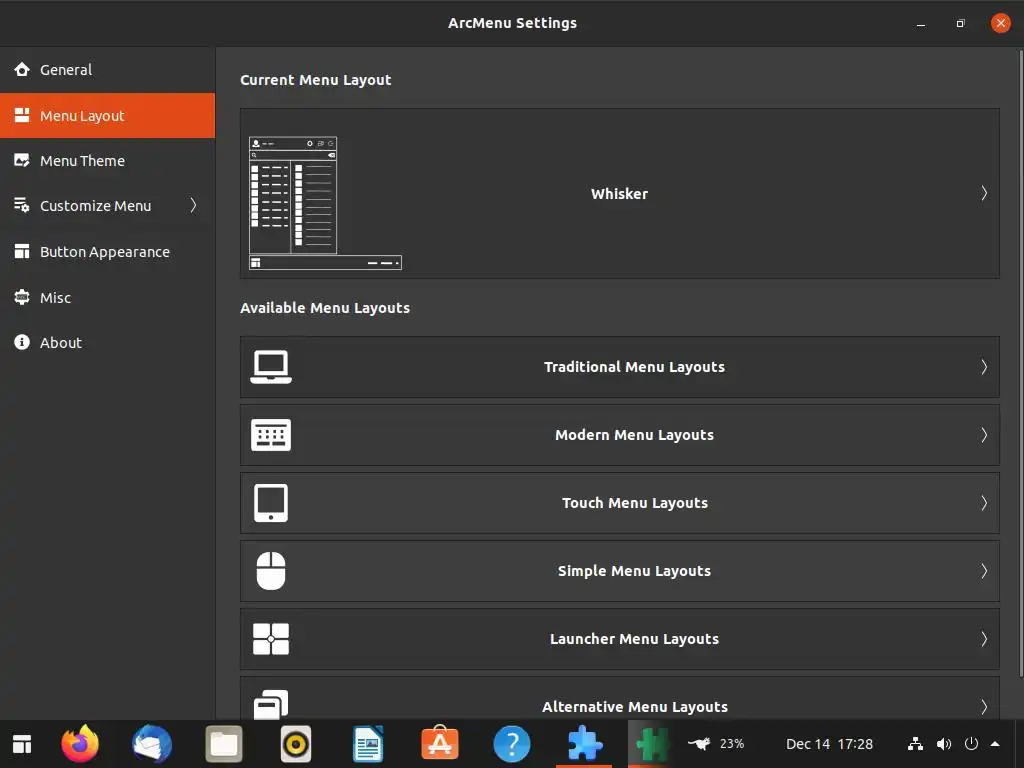
Task: Click the blue Extensions puzzle icon in taskbar
Action: pos(584,744)
